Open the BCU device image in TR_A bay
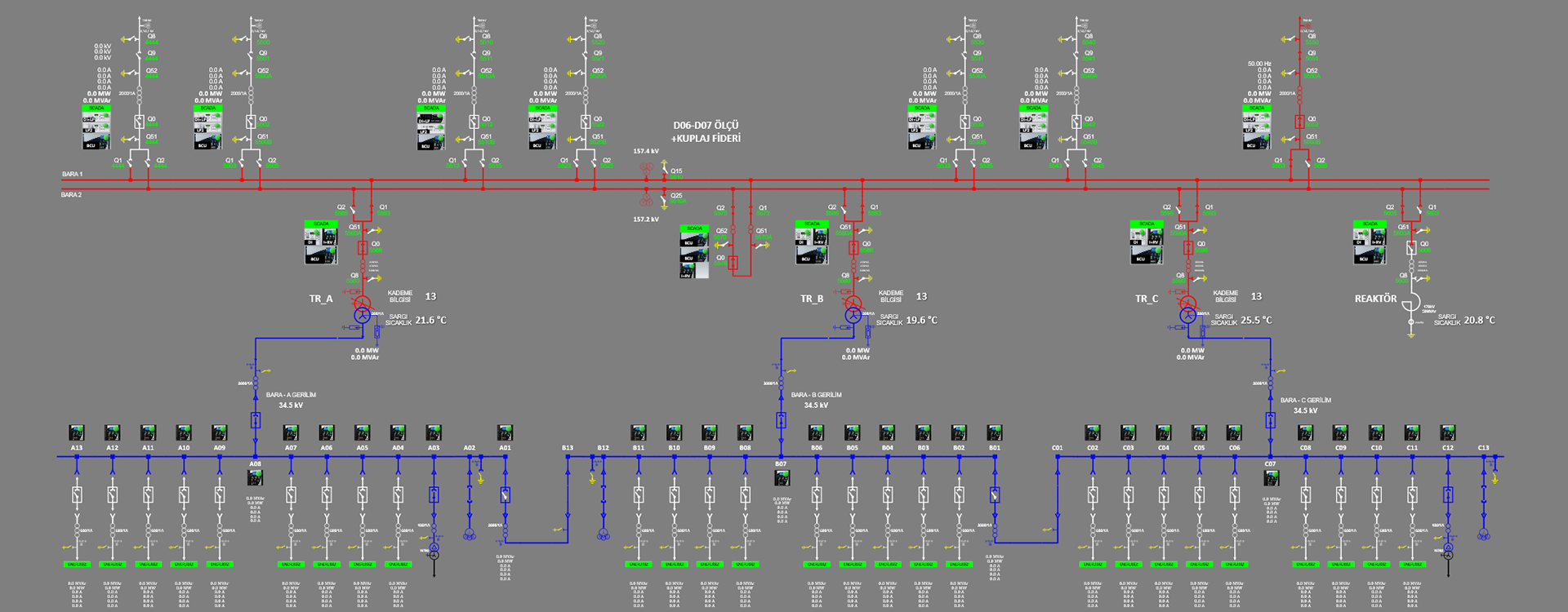Screen dimensions: 1568x612 (x=321, y=255)
